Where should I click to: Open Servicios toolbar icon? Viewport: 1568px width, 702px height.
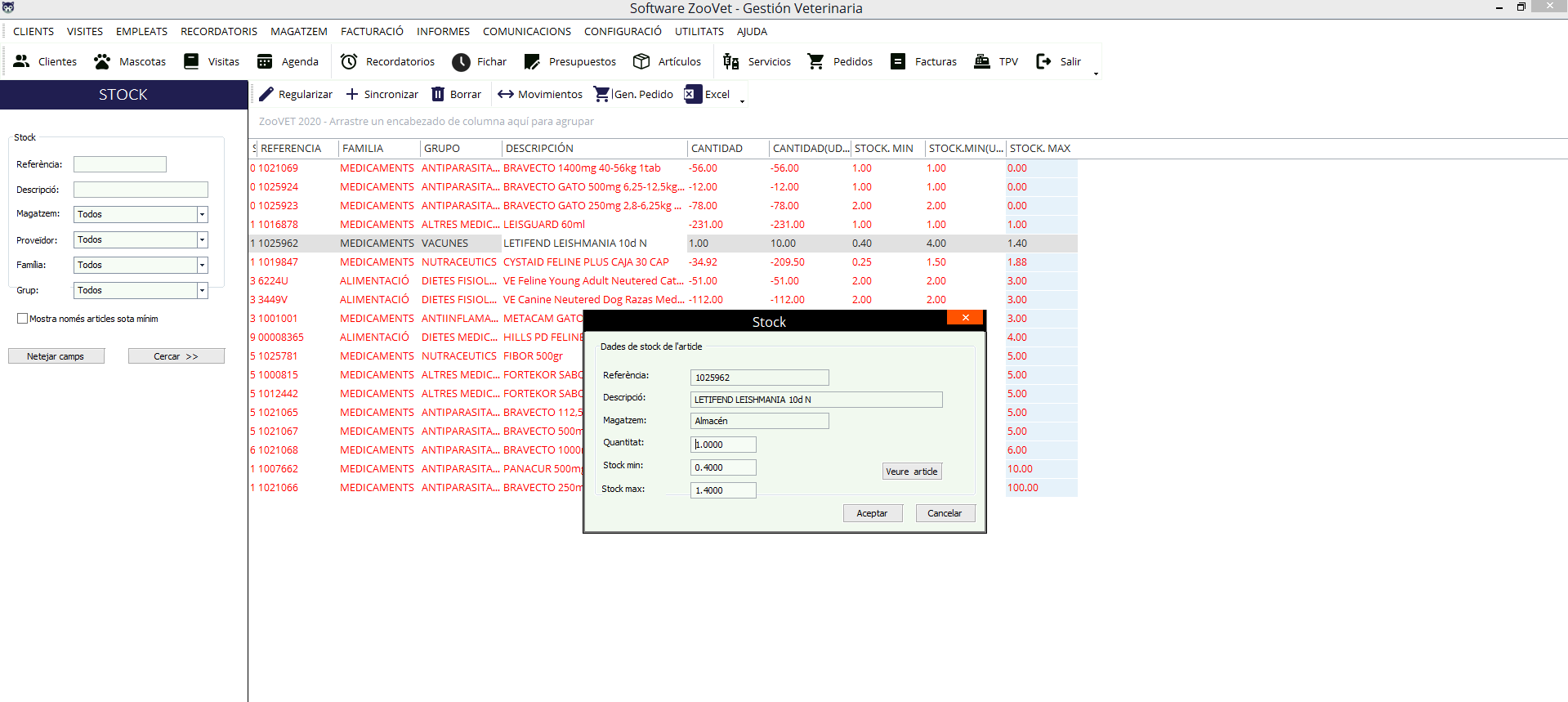(731, 61)
